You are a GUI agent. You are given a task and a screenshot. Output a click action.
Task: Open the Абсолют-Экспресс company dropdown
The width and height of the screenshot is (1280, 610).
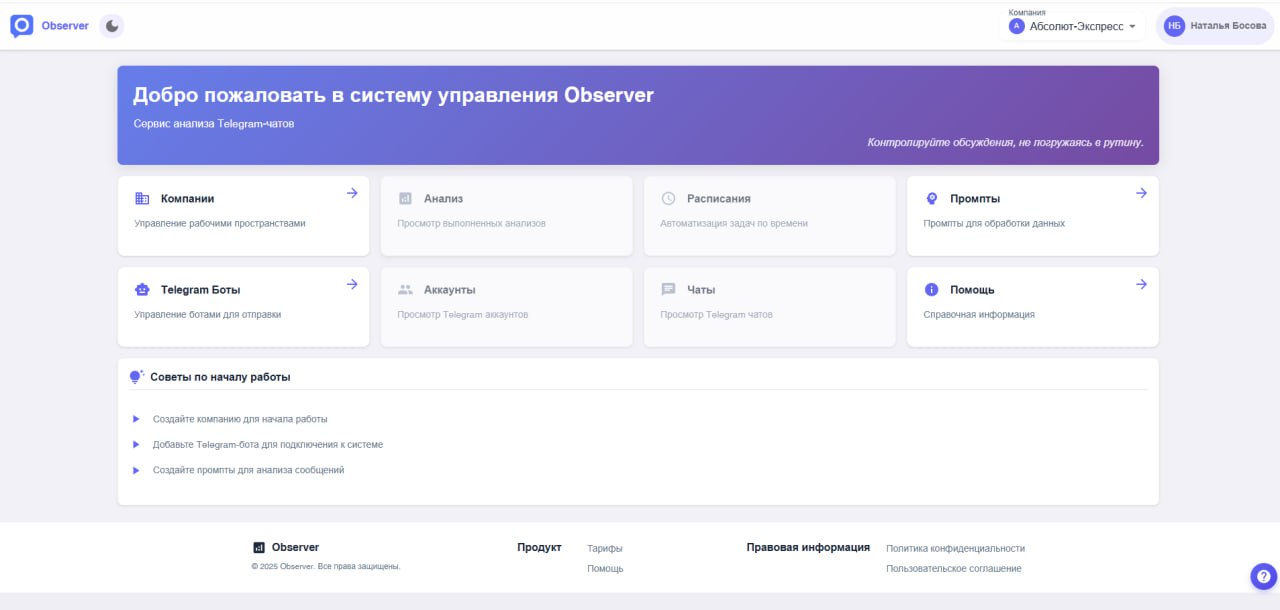(1073, 26)
